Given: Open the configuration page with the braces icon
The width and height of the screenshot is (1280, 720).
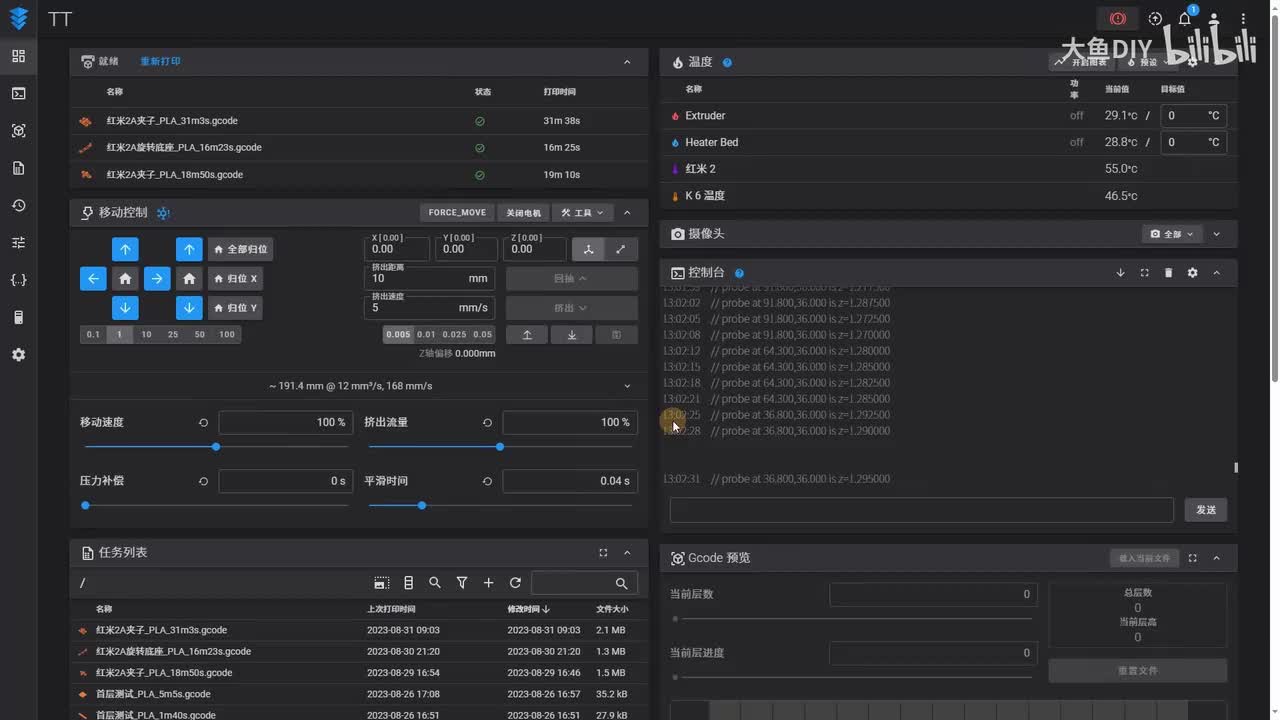Looking at the screenshot, I should (x=18, y=280).
